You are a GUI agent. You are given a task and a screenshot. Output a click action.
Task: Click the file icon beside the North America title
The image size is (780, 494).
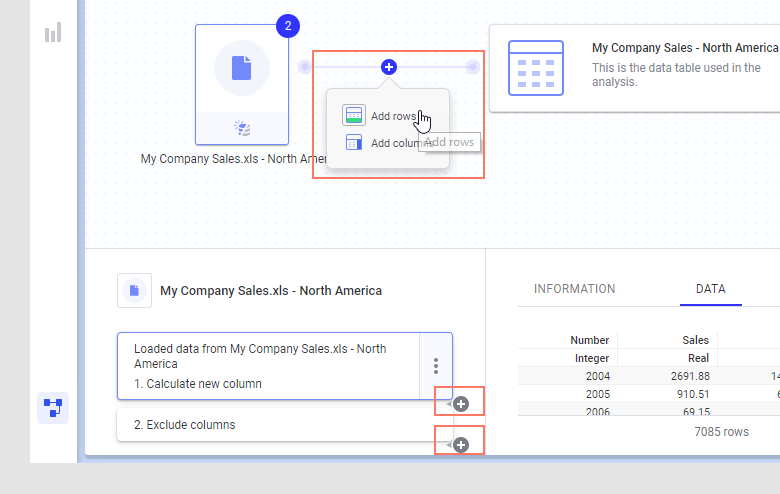click(134, 291)
